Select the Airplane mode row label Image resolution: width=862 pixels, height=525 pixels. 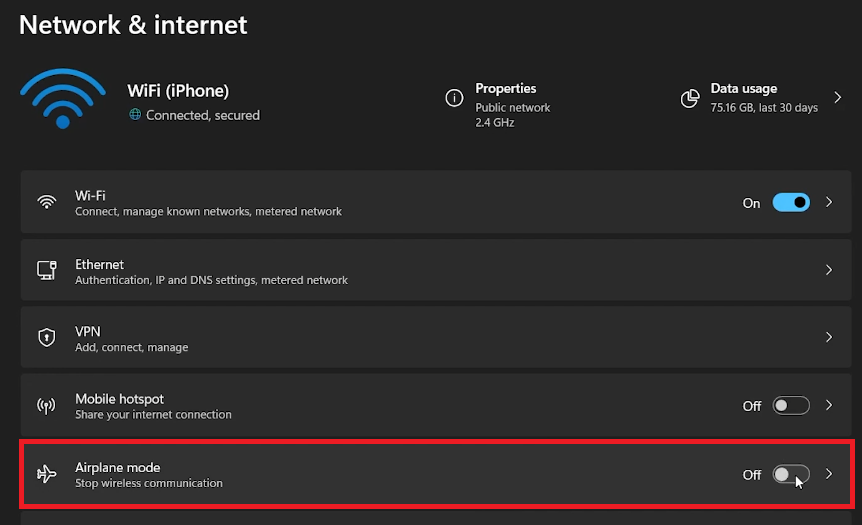coord(118,467)
